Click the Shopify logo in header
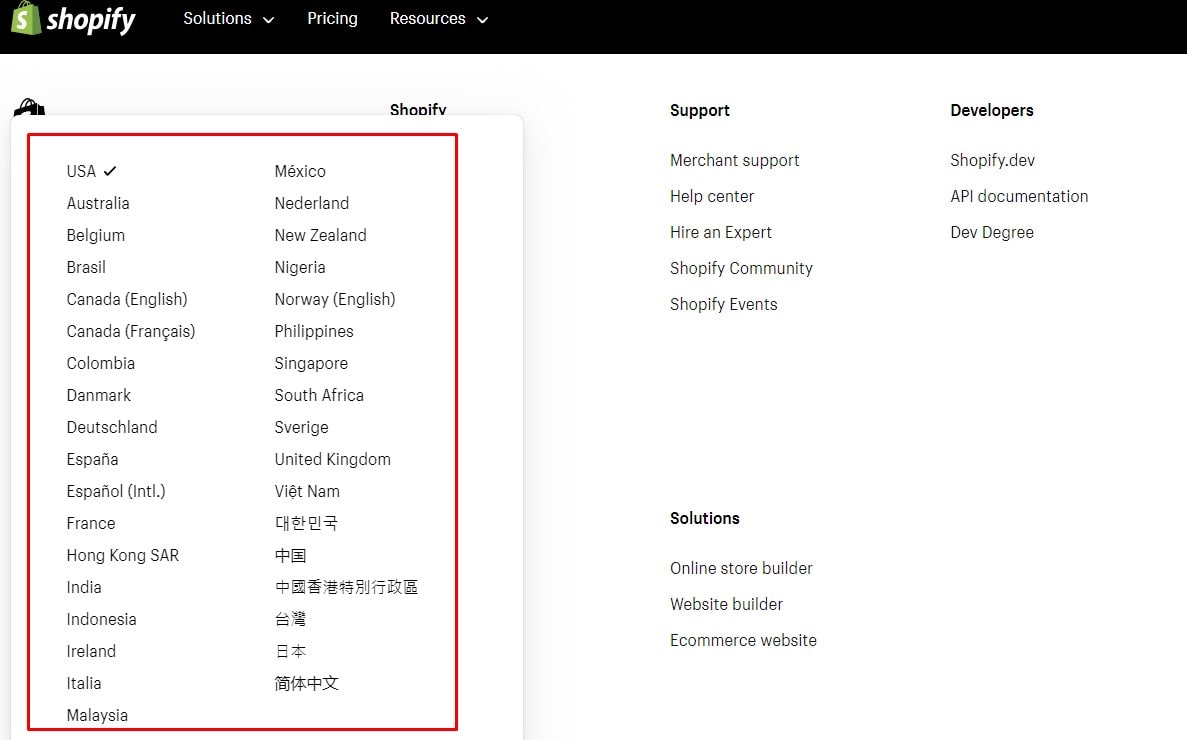The width and height of the screenshot is (1187, 740). coord(73,18)
